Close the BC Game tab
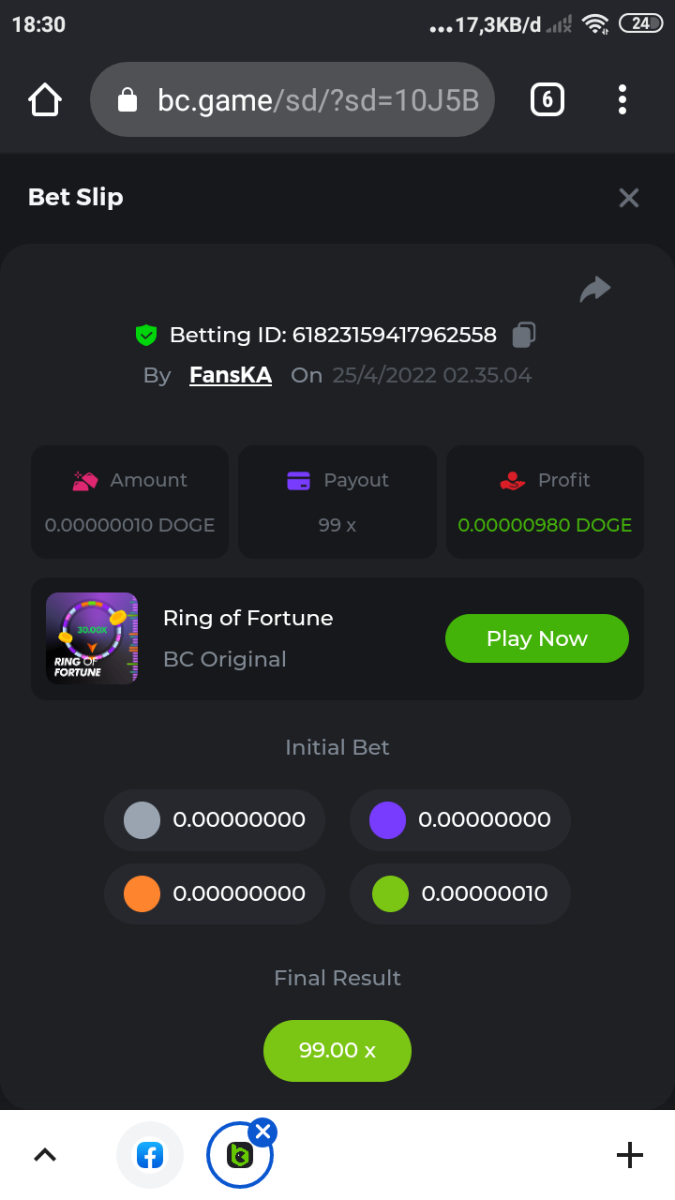This screenshot has width=675, height=1200. coord(262,1132)
